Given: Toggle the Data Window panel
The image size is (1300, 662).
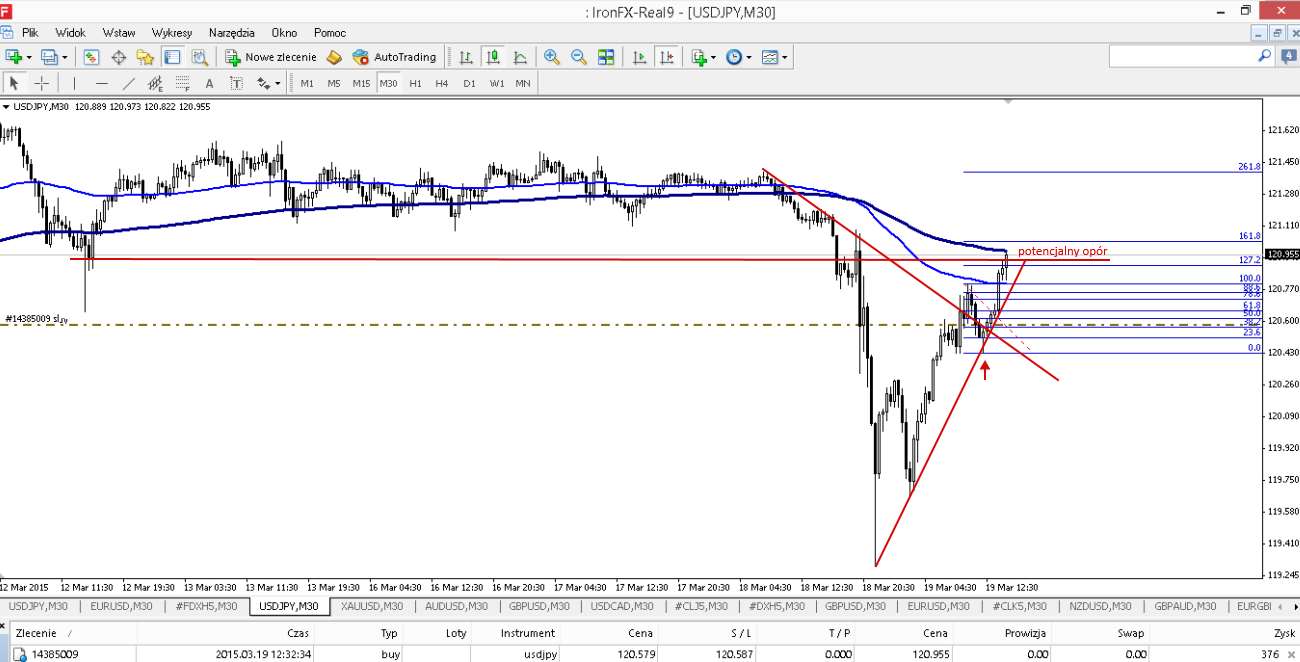Looking at the screenshot, I should tap(118, 57).
